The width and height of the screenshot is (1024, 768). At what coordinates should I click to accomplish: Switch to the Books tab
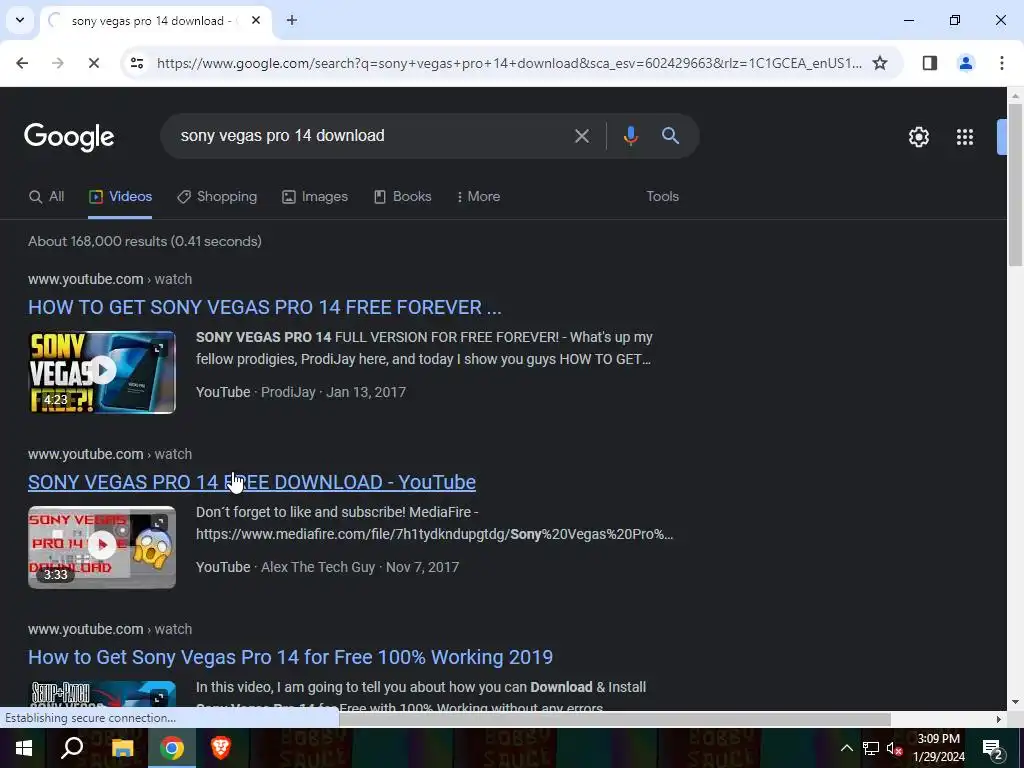click(402, 197)
